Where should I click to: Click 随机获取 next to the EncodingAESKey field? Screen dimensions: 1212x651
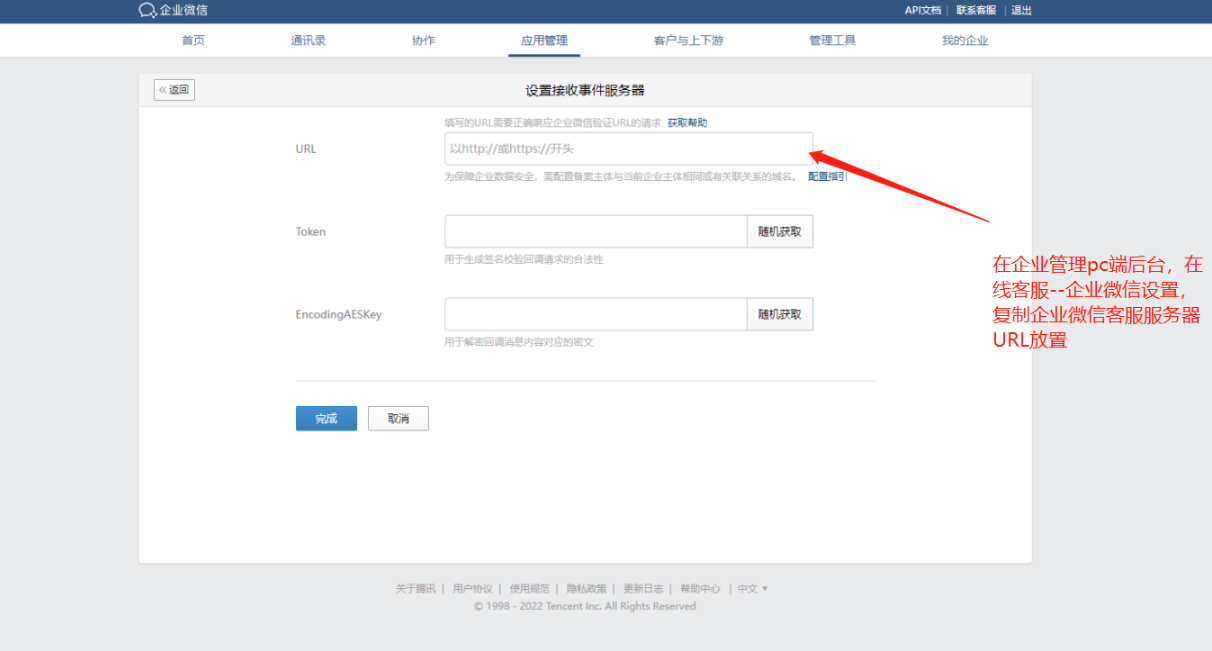point(780,314)
